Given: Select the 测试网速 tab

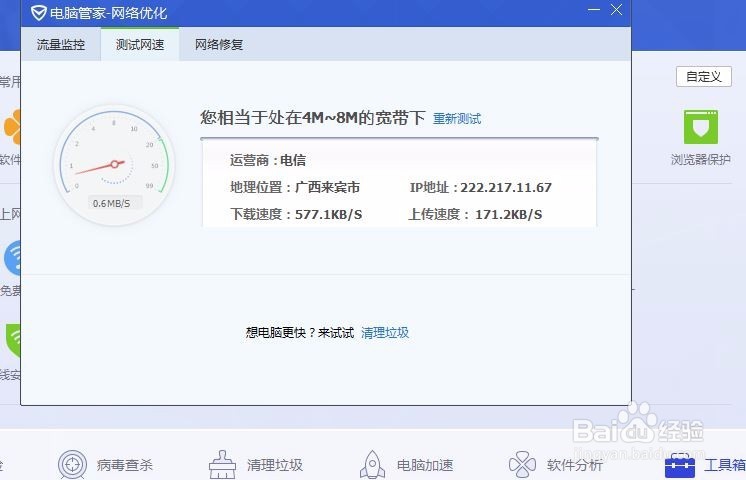Looking at the screenshot, I should (140, 44).
